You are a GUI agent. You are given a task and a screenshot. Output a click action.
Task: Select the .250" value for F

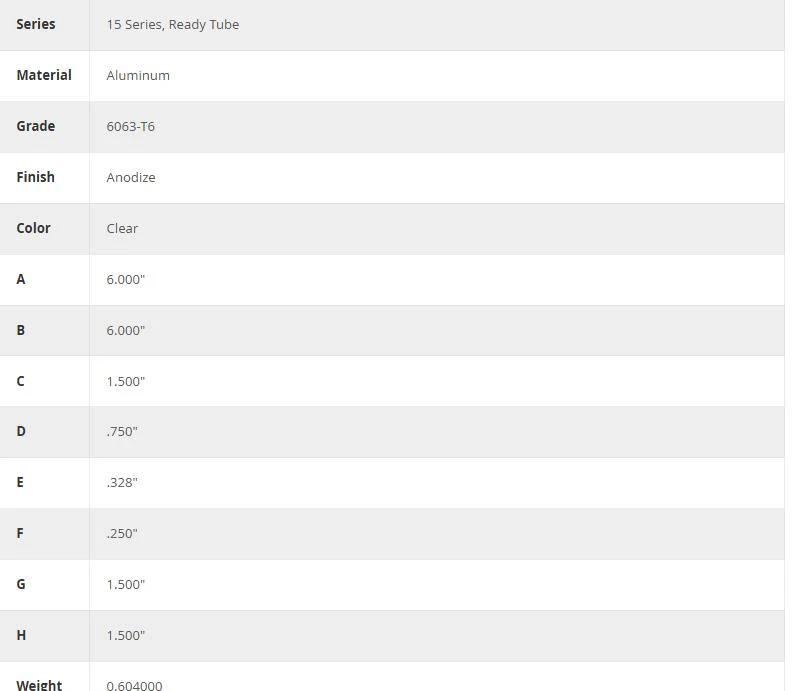(x=122, y=534)
